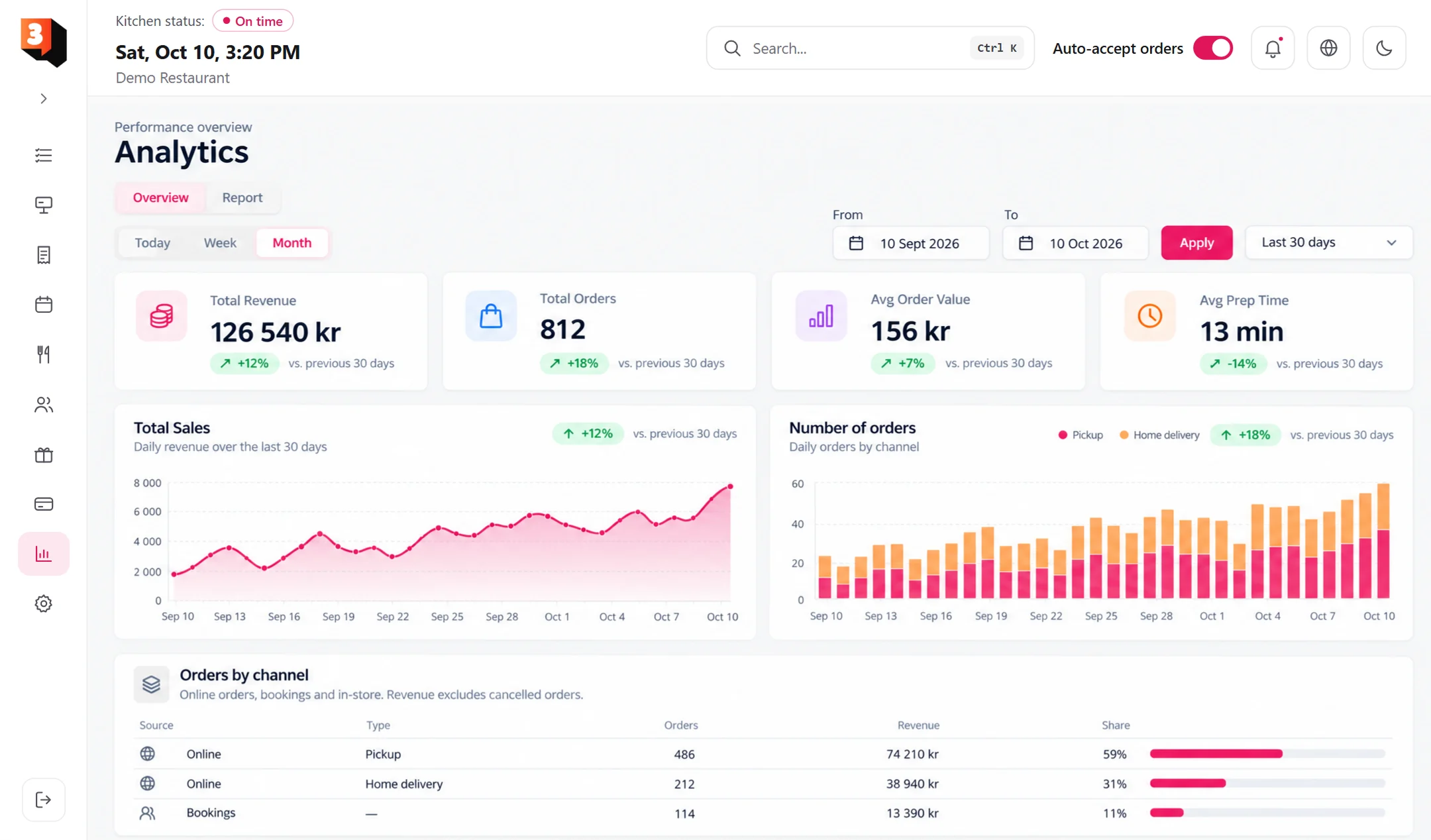
Task: Switch to dark mode with moon icon
Action: [1384, 48]
